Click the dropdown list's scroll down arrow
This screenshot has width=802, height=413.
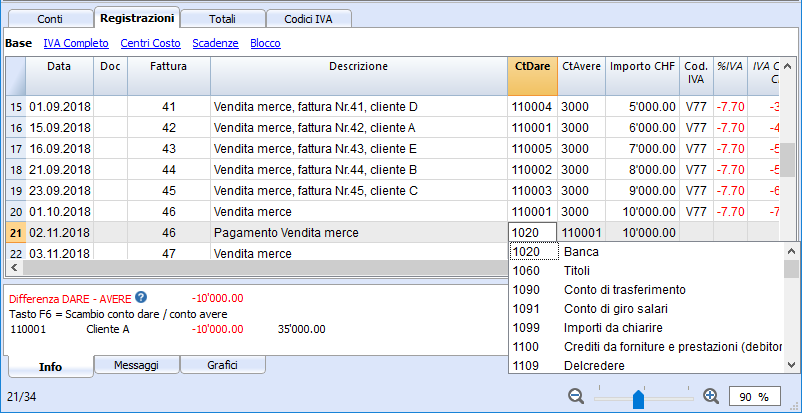pos(792,365)
